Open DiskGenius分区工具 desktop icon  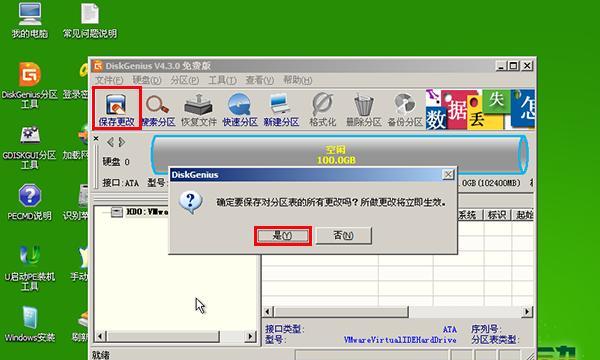point(29,85)
